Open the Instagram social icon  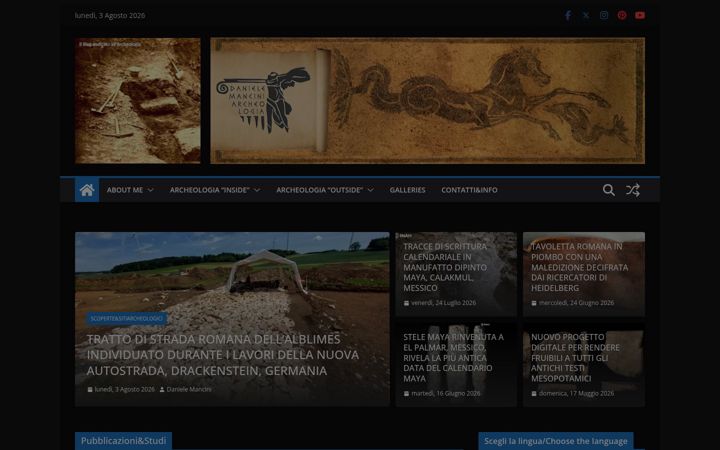pyautogui.click(x=604, y=15)
